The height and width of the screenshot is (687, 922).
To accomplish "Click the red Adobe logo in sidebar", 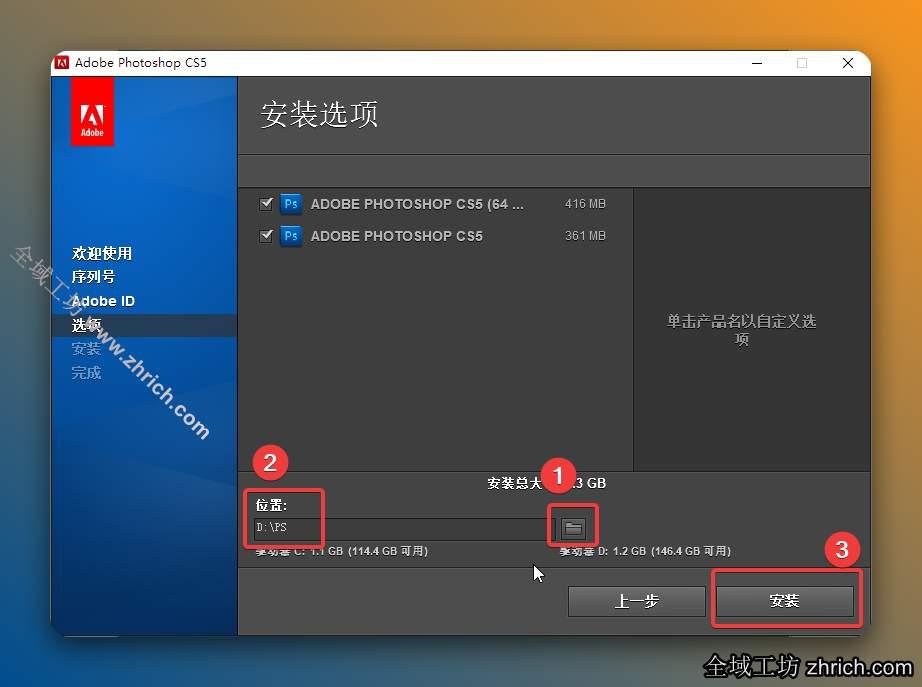I will point(92,114).
